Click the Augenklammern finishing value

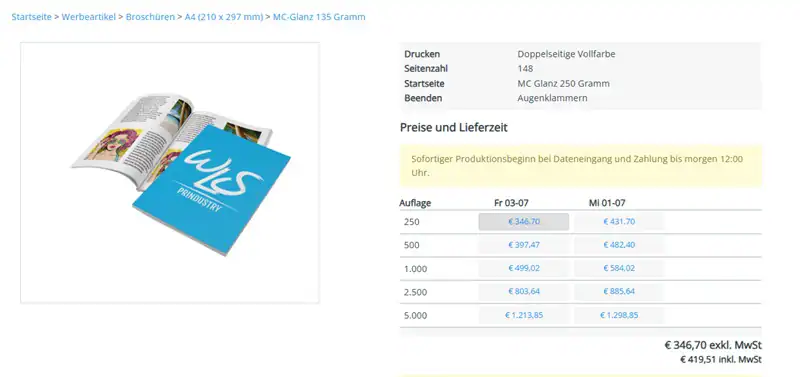(x=552, y=98)
